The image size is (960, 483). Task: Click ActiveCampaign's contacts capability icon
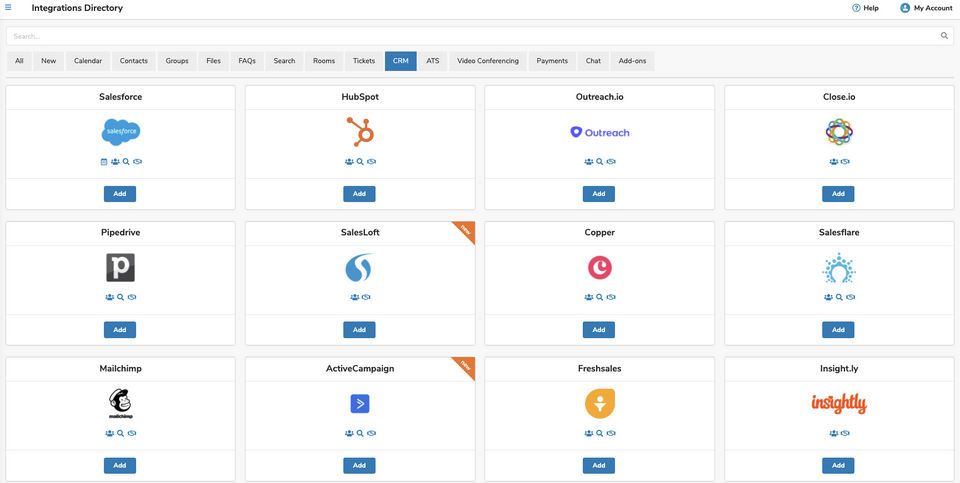pyautogui.click(x=349, y=433)
